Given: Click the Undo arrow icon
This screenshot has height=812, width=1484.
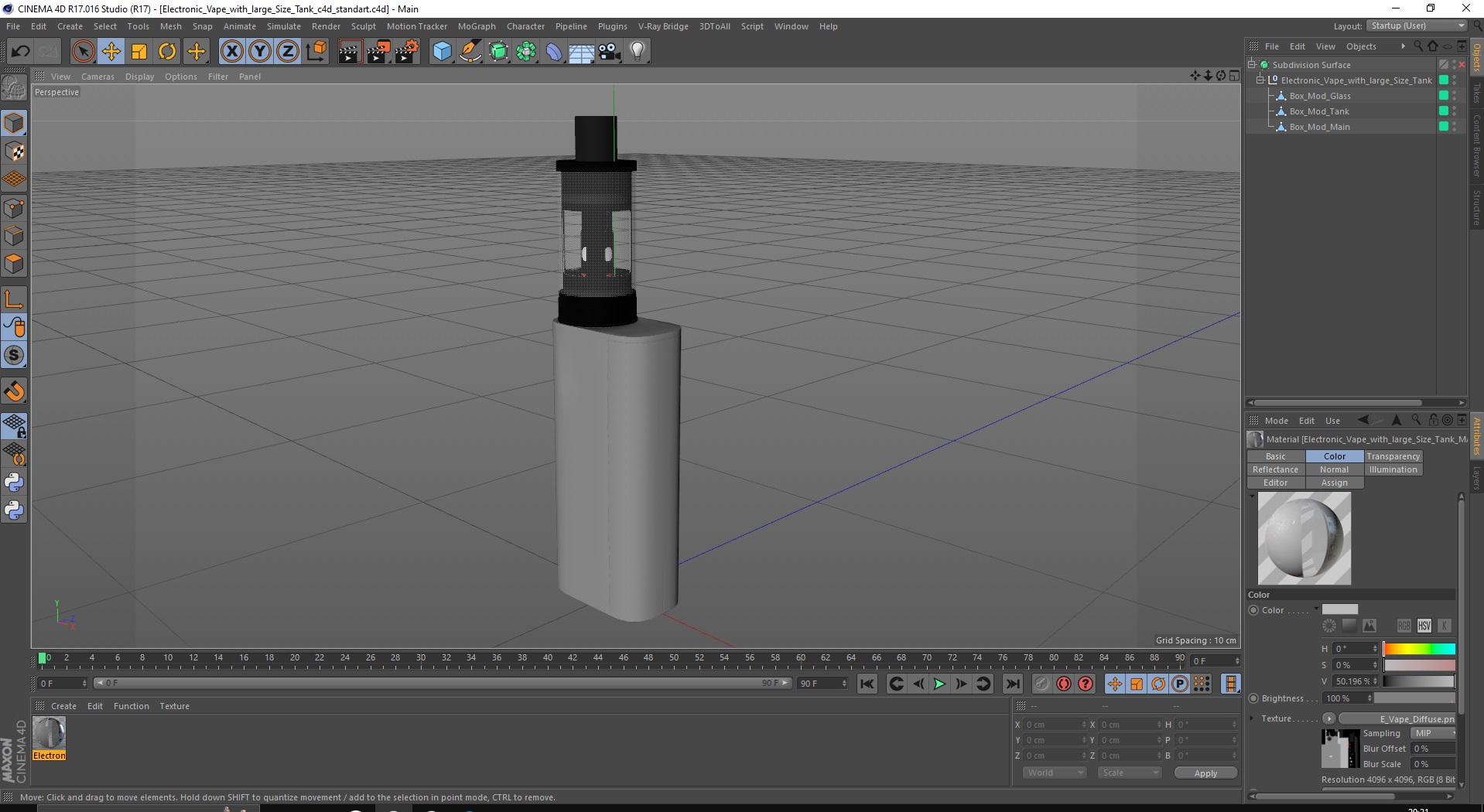Looking at the screenshot, I should point(21,52).
